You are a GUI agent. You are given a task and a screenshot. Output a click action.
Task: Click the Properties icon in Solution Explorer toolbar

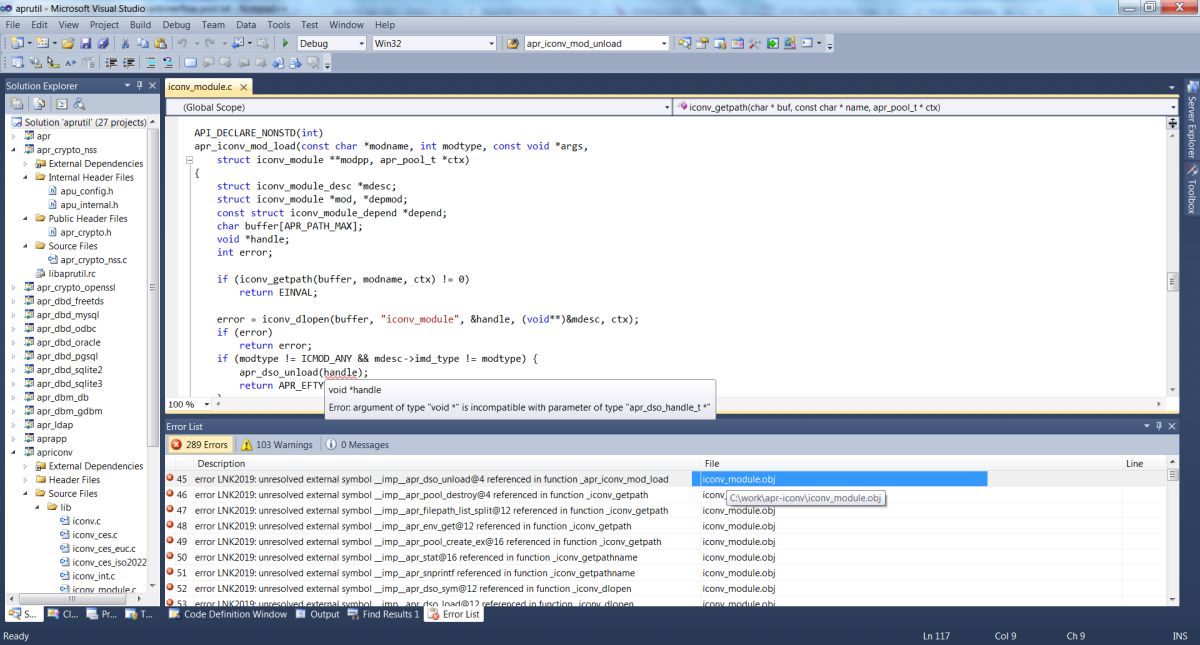[x=17, y=103]
